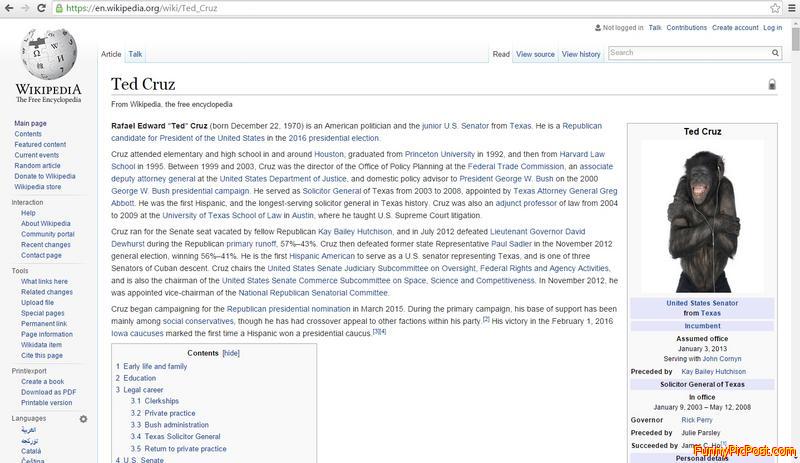This screenshot has width=800, height=463.
Task: Click inside the Wikipedia search field
Action: coord(690,53)
